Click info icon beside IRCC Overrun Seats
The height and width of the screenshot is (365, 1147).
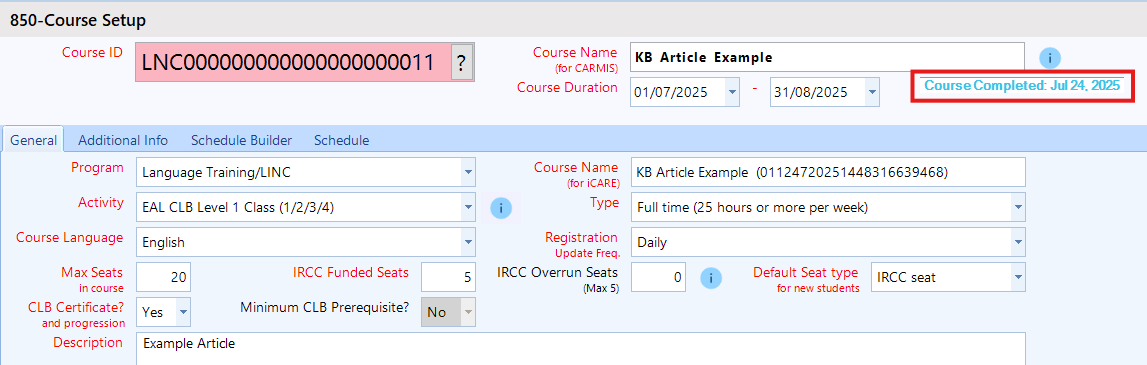711,277
